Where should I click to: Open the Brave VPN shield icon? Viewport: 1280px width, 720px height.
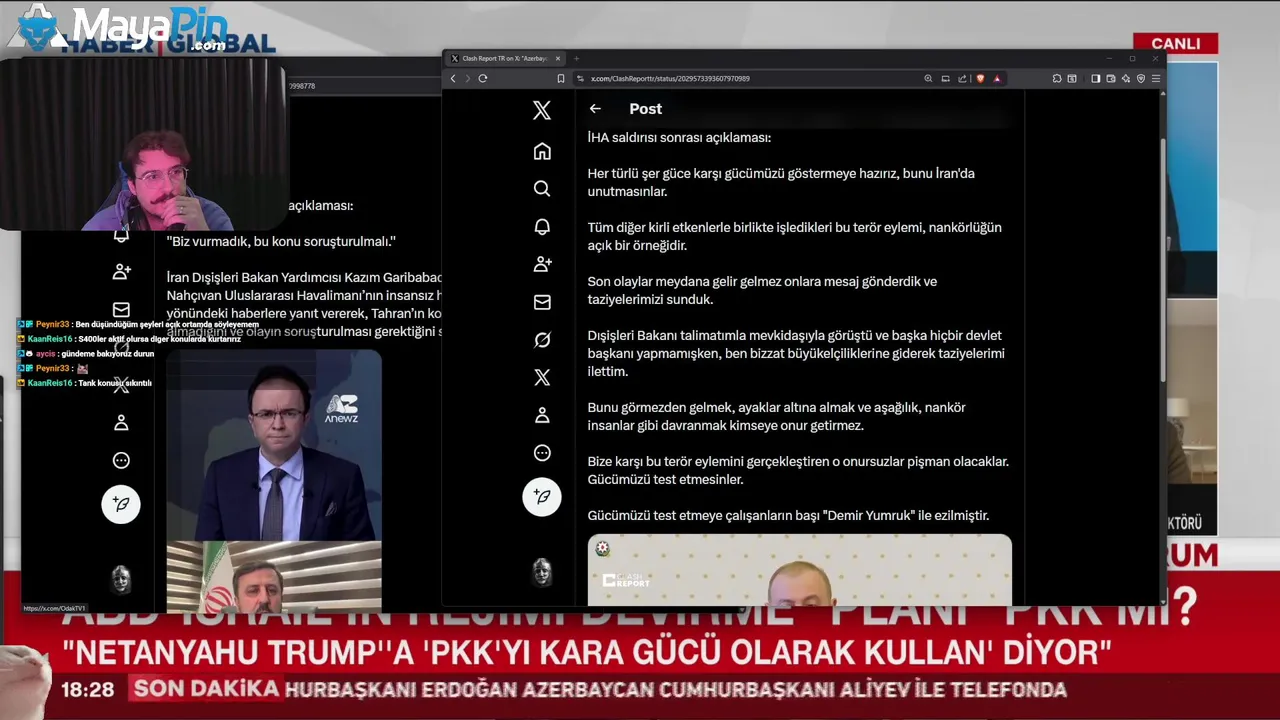click(1141, 78)
